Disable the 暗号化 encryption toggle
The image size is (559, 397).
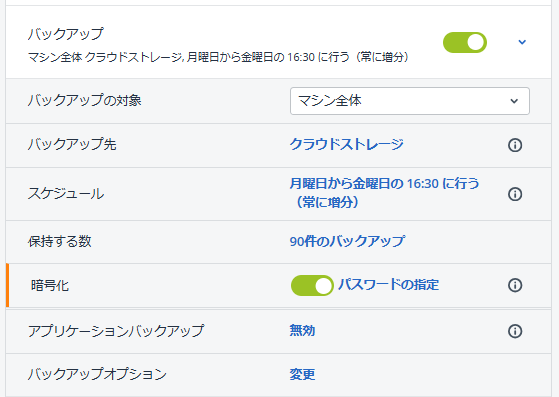(x=312, y=285)
